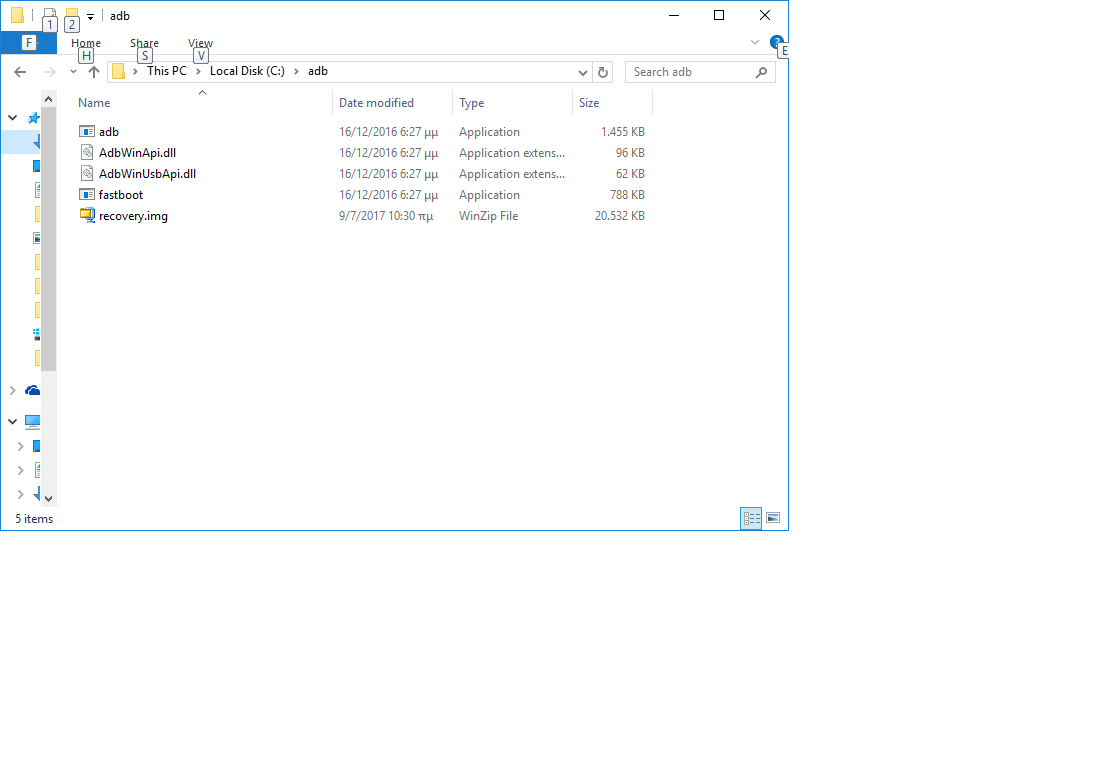Click the Back navigation arrow
This screenshot has height=772, width=1108.
20,72
